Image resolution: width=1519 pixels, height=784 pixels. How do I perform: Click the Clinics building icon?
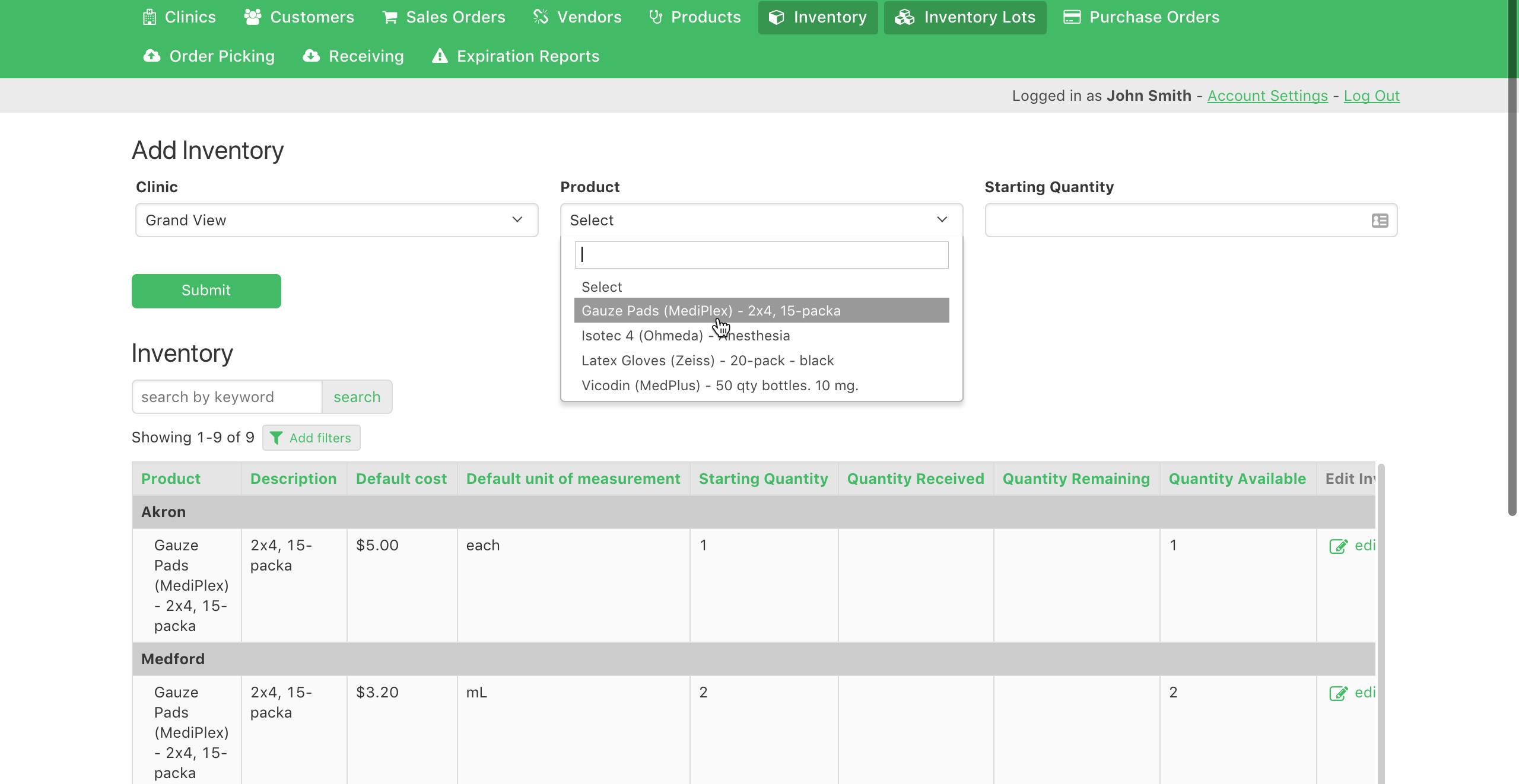pyautogui.click(x=150, y=17)
